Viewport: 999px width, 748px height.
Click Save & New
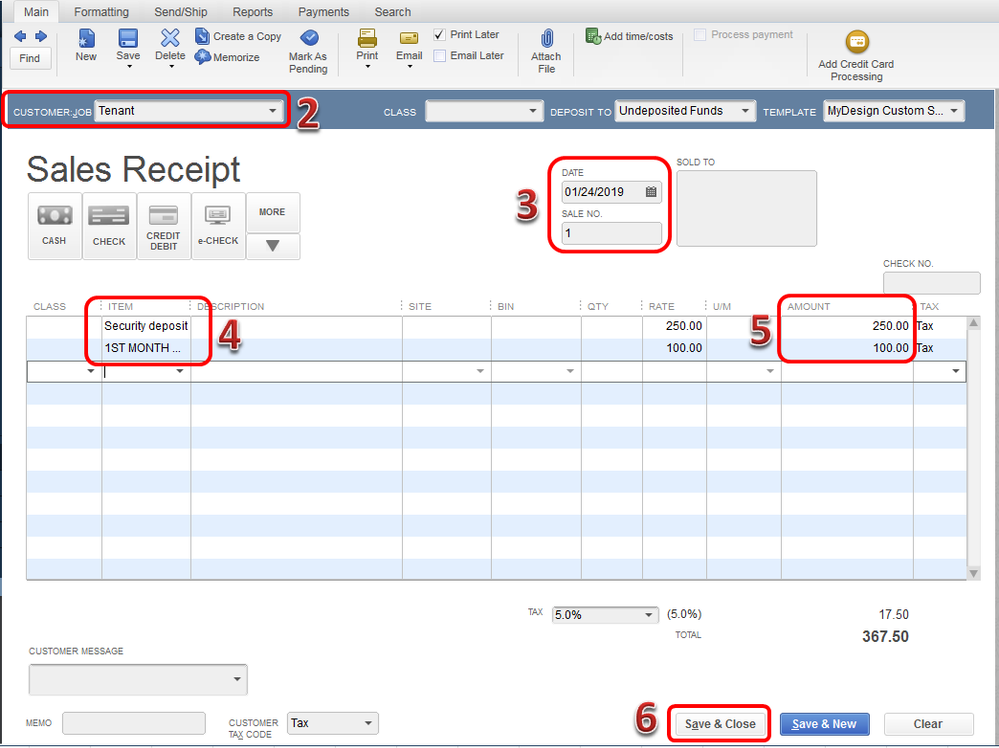pyautogui.click(x=824, y=724)
